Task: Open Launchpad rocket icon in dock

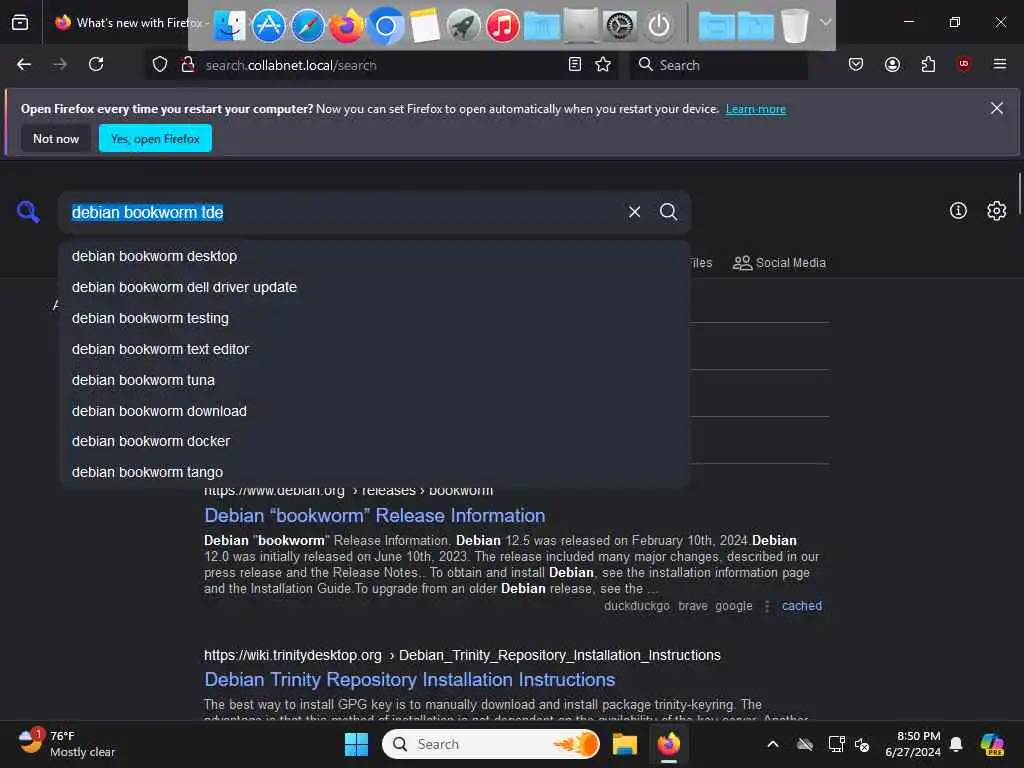Action: [463, 27]
